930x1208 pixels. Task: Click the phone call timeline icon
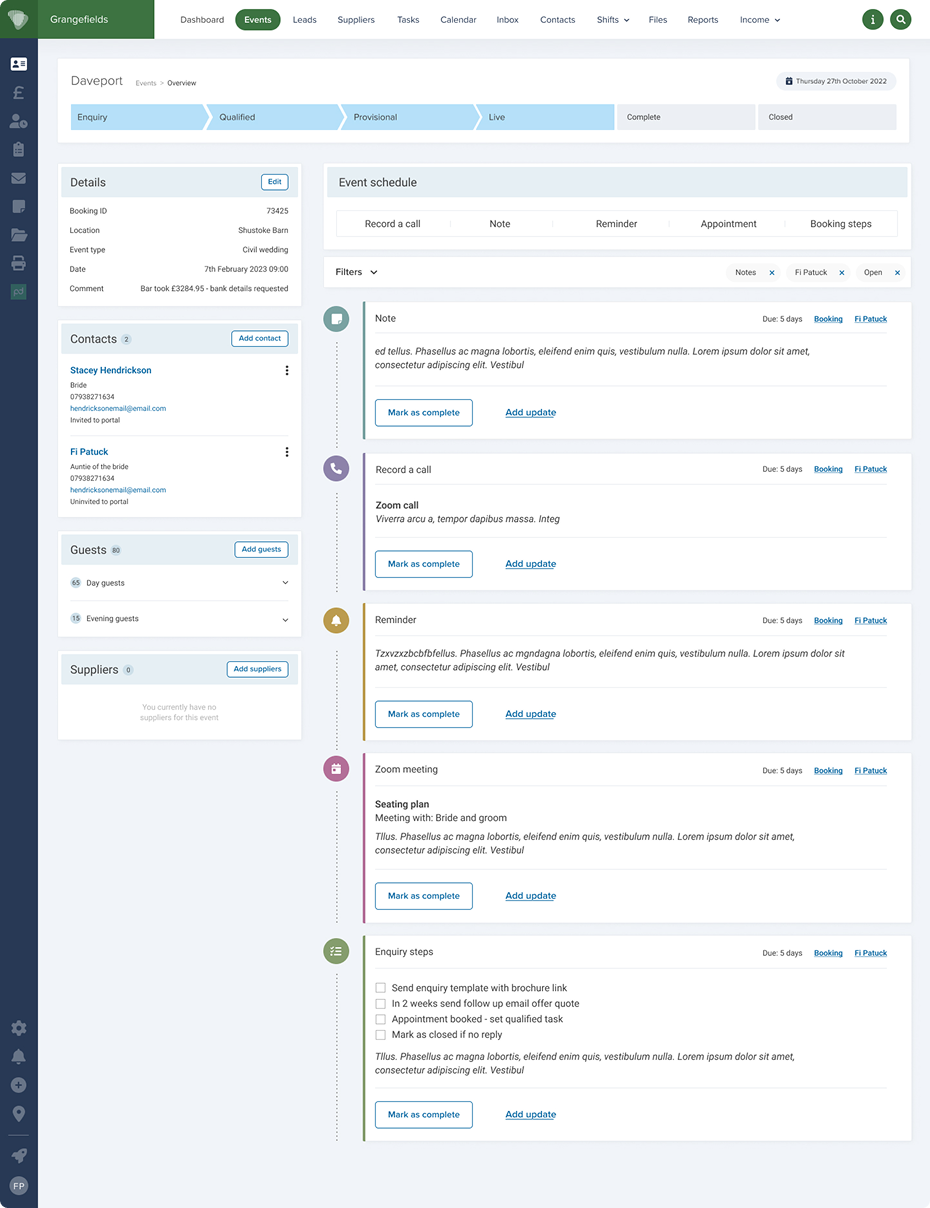[x=336, y=469]
